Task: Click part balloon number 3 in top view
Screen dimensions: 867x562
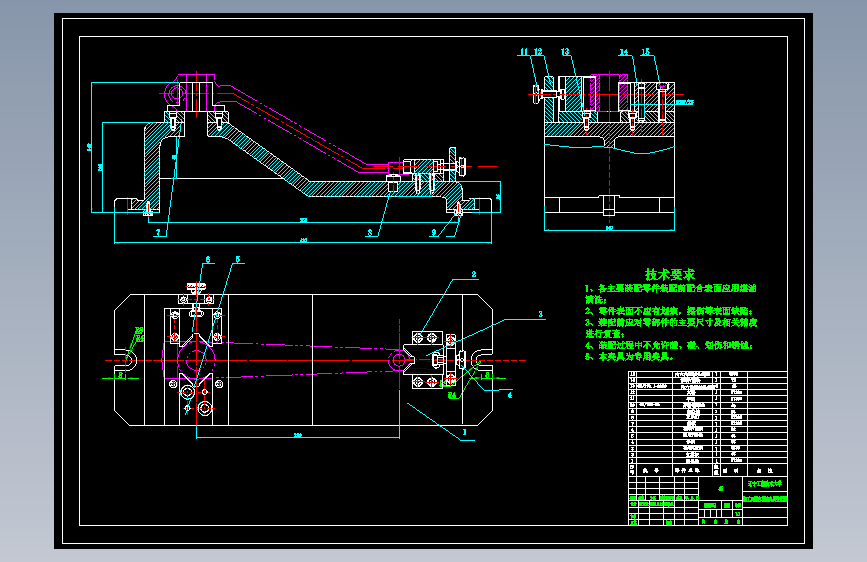Action: tap(541, 314)
